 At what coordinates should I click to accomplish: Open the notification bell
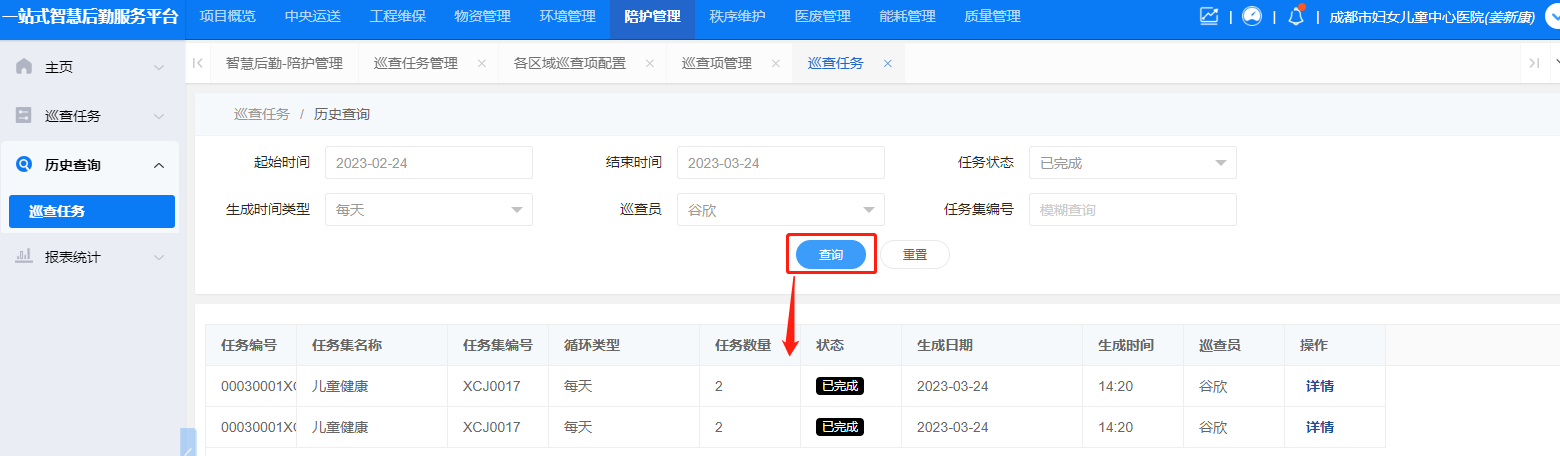pos(1296,16)
